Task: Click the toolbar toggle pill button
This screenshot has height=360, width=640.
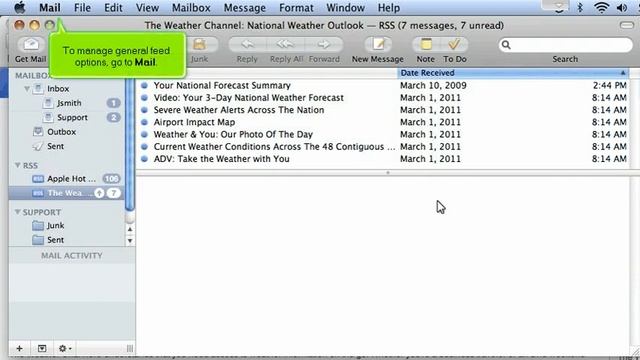Action: (x=627, y=25)
